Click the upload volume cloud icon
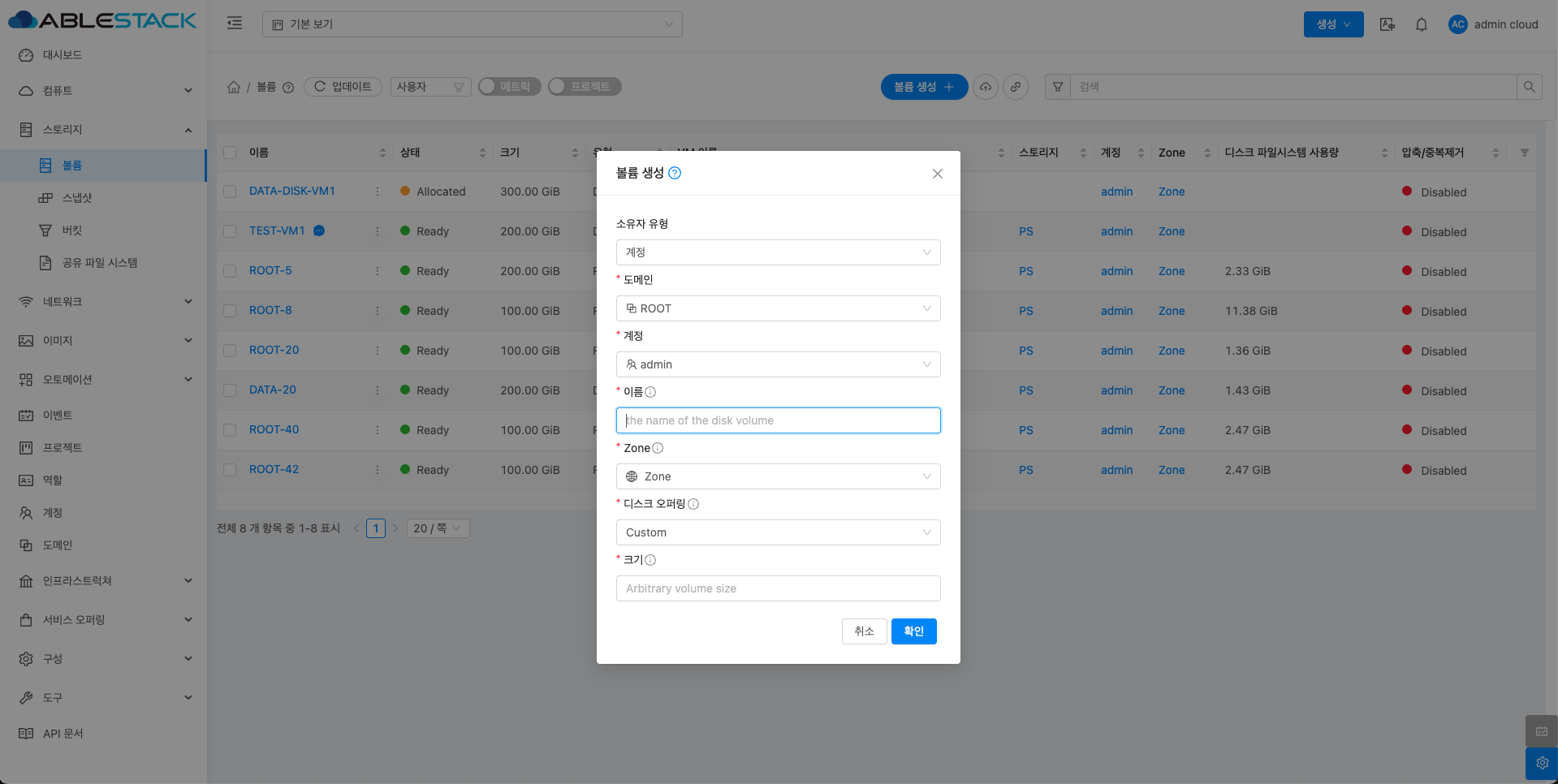Viewport: 1558px width, 784px height. [986, 87]
